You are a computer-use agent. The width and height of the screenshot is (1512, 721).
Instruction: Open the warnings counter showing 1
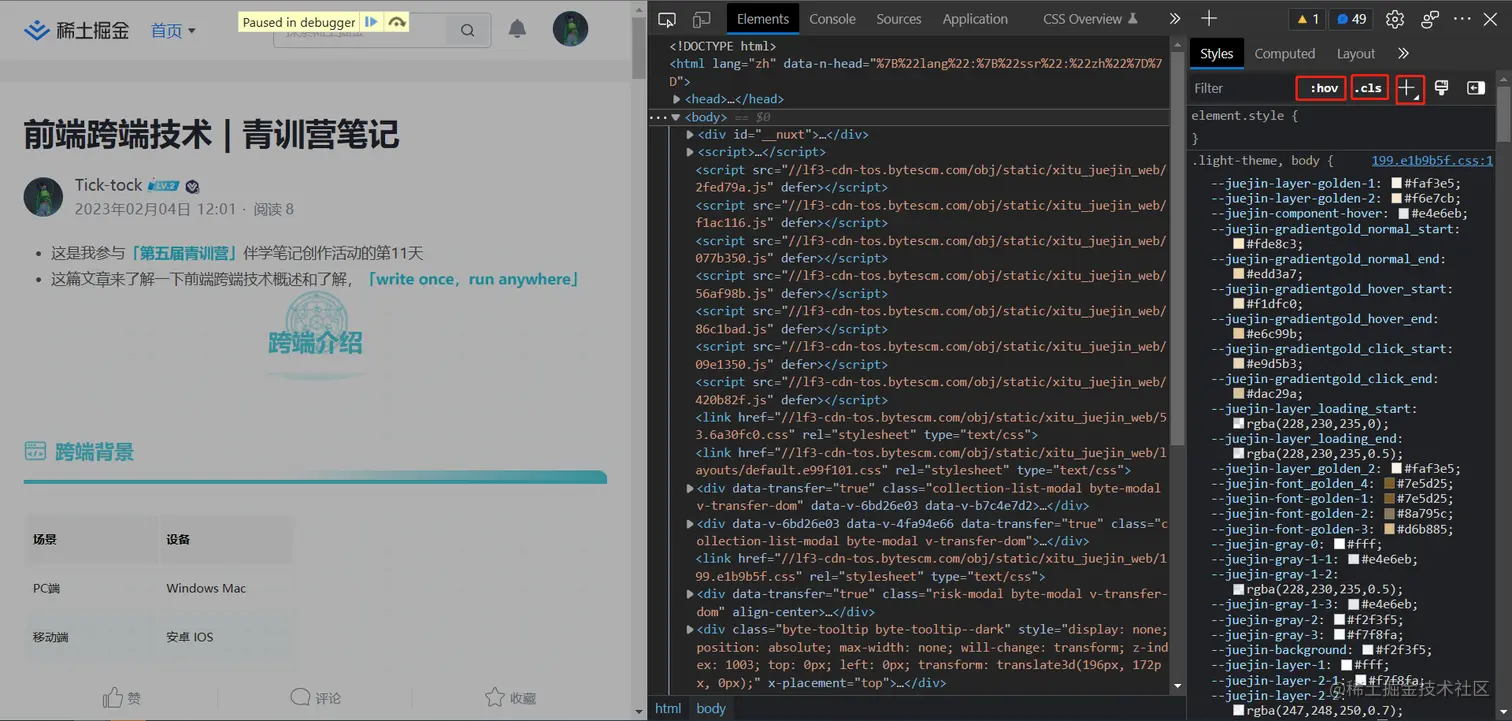pyautogui.click(x=1308, y=19)
